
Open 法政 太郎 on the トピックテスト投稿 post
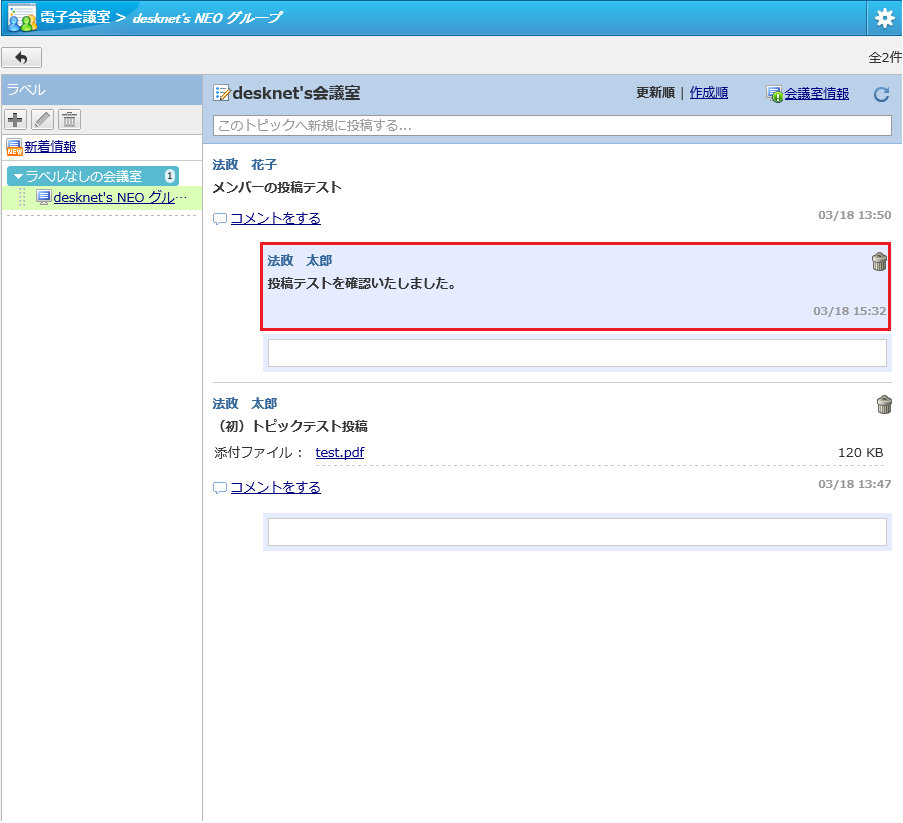(245, 403)
